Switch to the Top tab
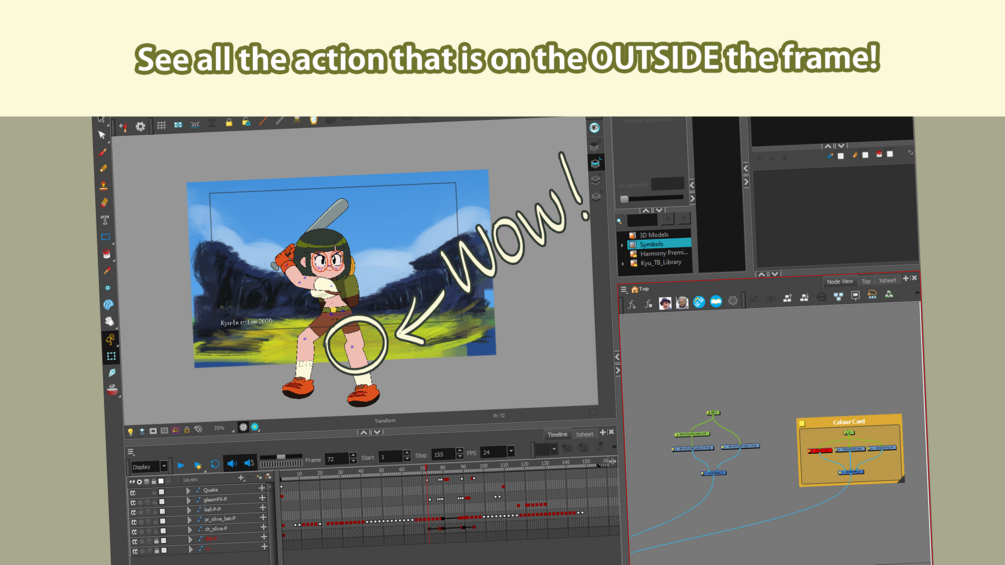Viewport: 1005px width, 565px height. point(866,281)
